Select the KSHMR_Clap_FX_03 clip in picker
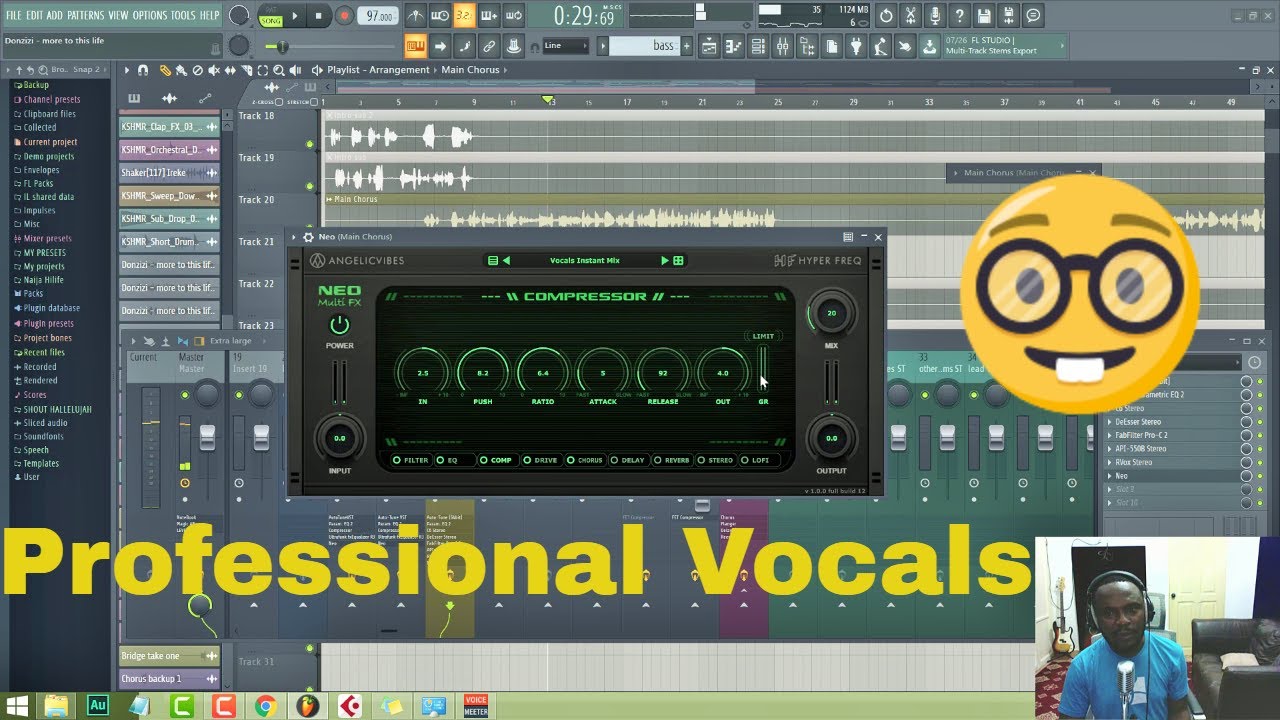Viewport: 1280px width, 720px height. [x=169, y=127]
